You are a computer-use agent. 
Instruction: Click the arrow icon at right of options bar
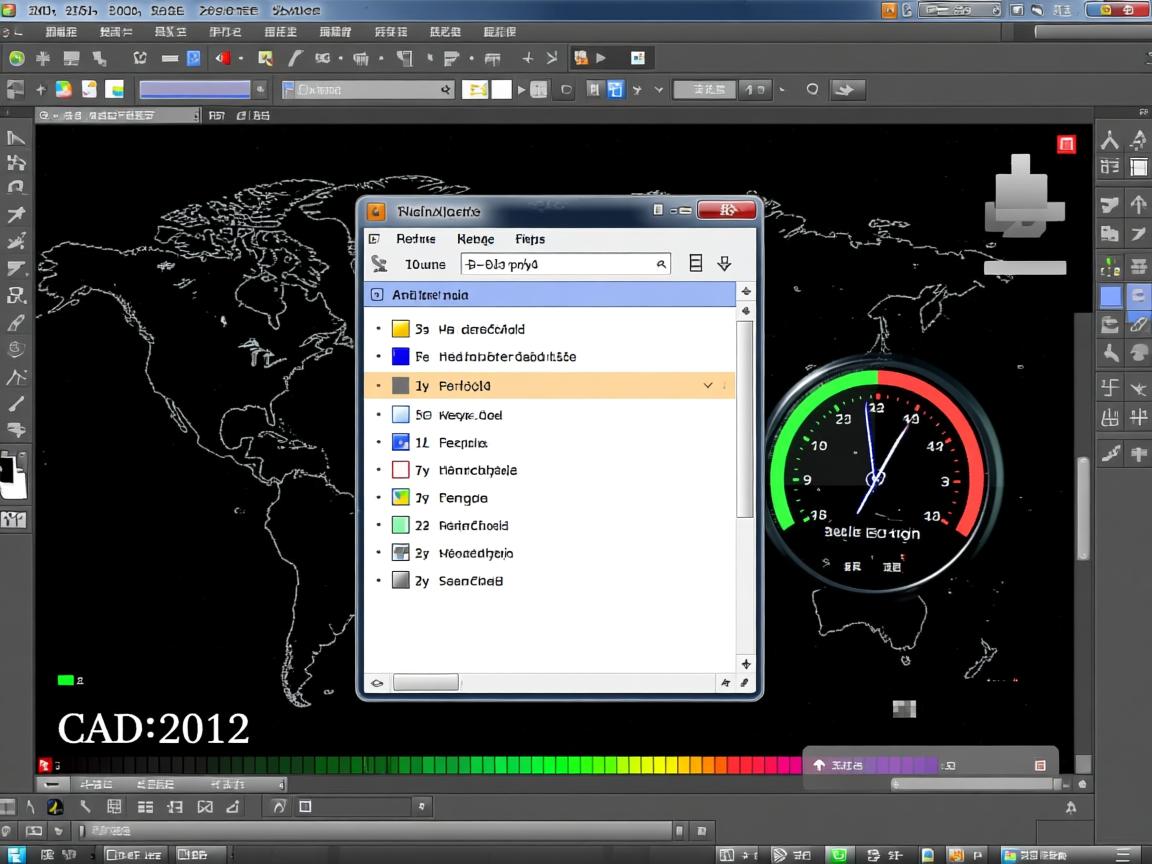click(846, 90)
